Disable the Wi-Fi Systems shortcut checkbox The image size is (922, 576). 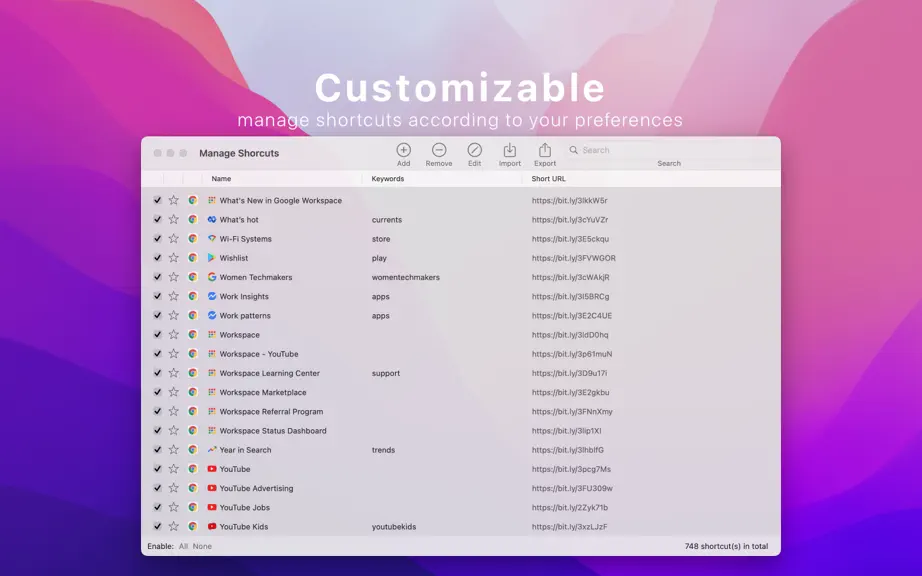click(157, 239)
